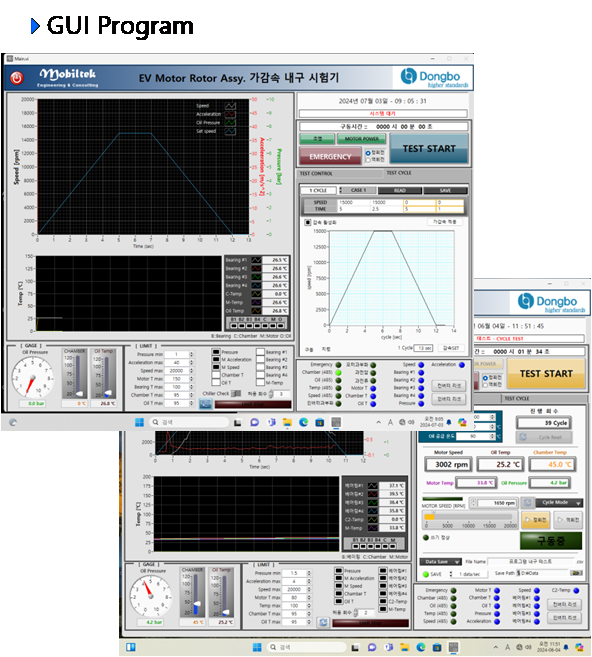Toggle 감속 활성화 checkbox above cycle graph
The width and height of the screenshot is (592, 657).
pos(308,222)
